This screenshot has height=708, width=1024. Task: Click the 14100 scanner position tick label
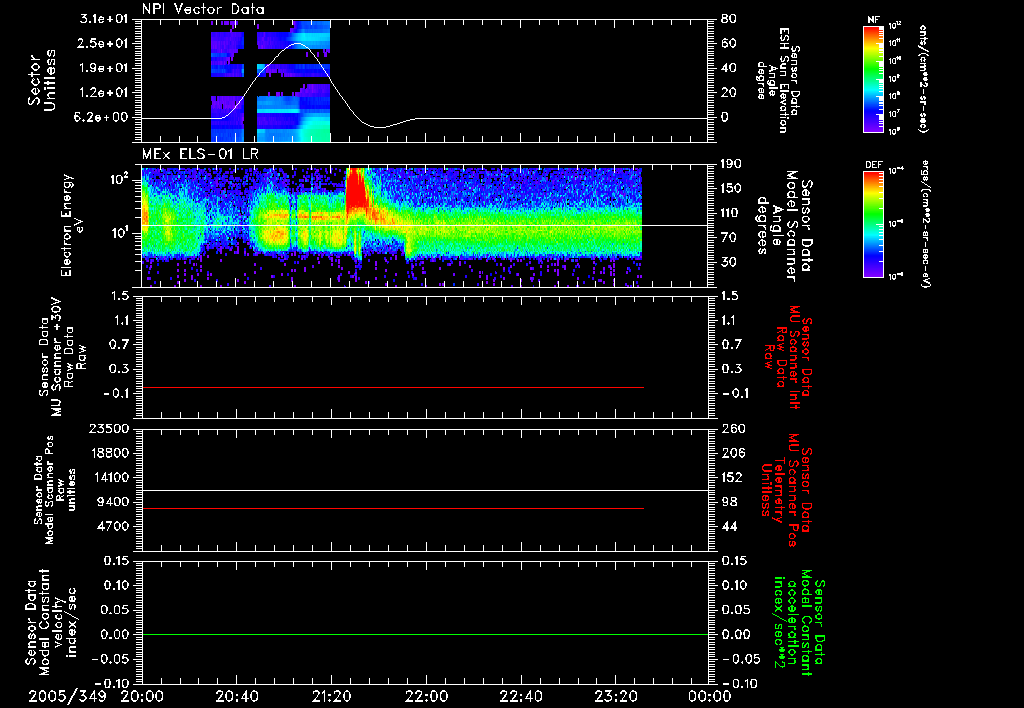(x=109, y=477)
